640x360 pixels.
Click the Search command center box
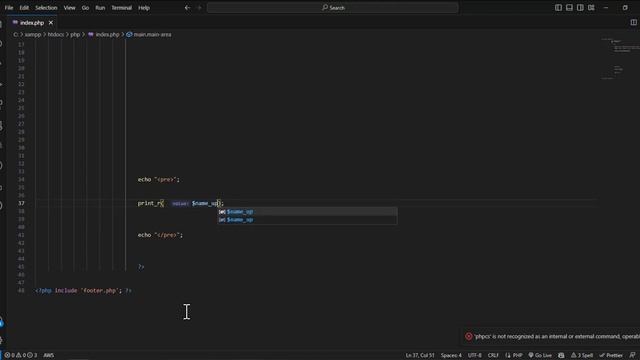coord(333,8)
